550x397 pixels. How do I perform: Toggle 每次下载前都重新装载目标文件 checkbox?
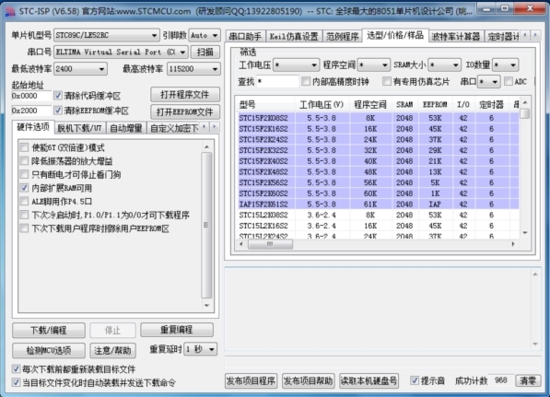click(x=16, y=369)
